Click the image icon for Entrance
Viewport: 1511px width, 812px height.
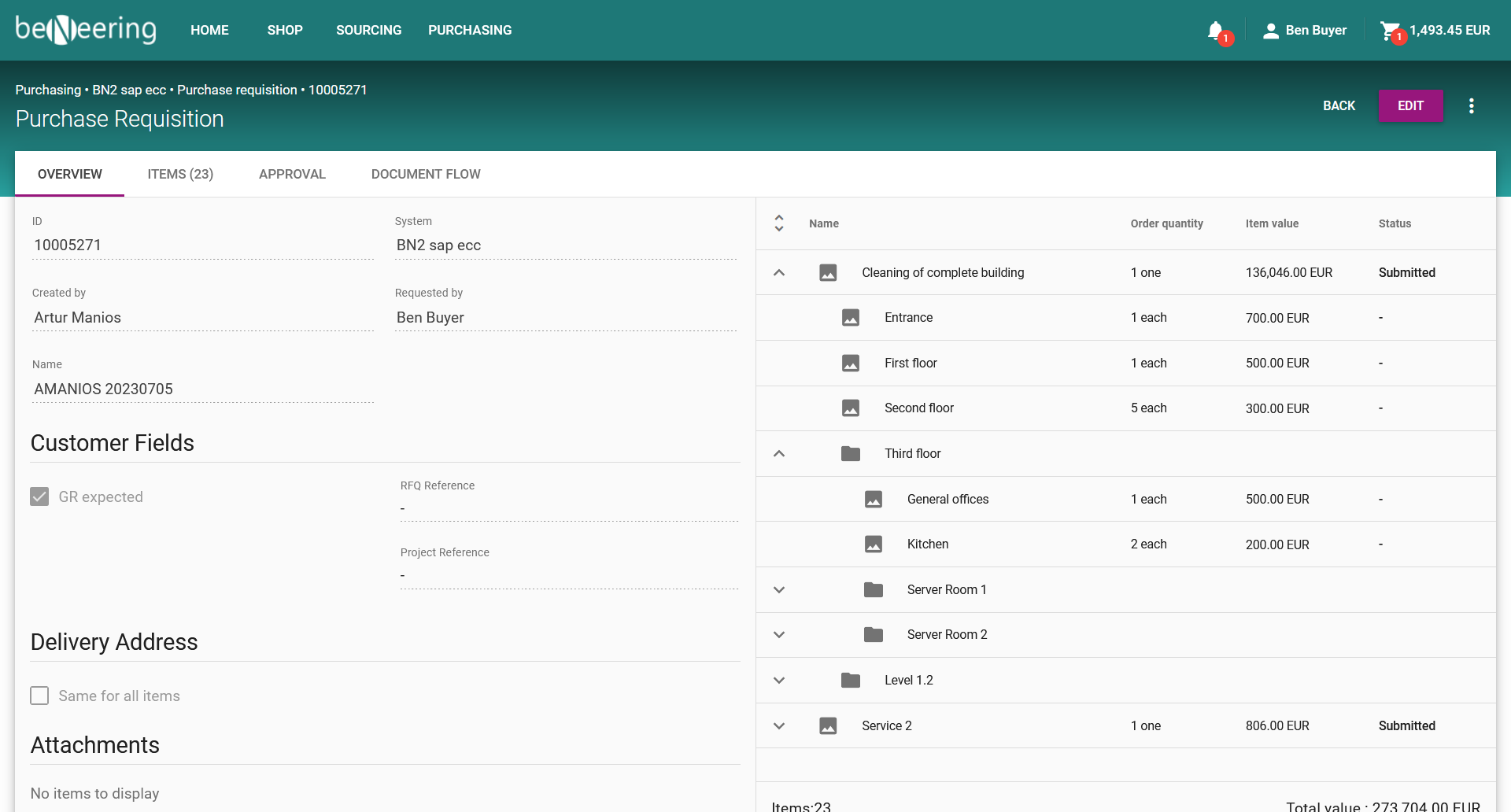[850, 318]
